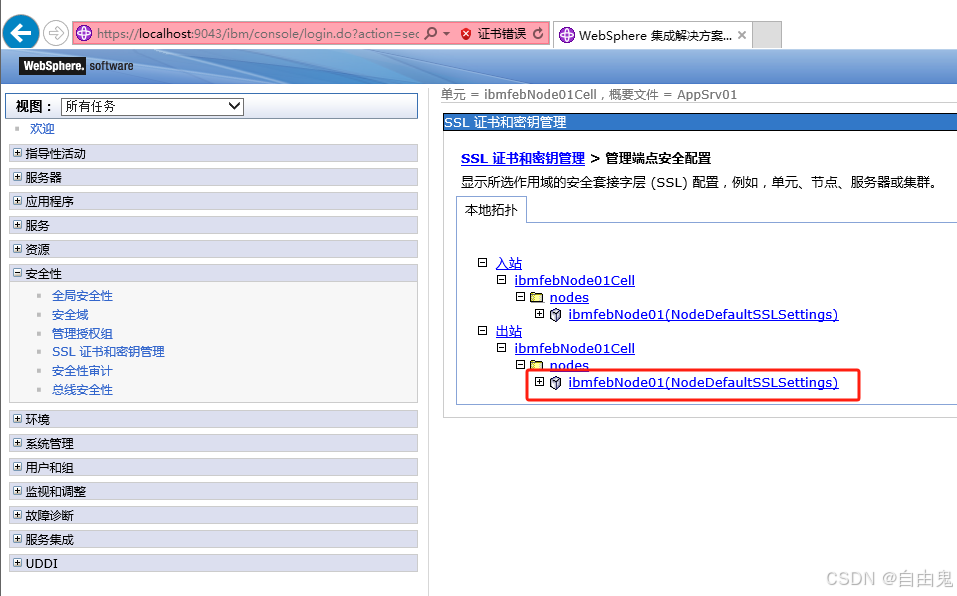Expand the UDDI section

[17, 562]
